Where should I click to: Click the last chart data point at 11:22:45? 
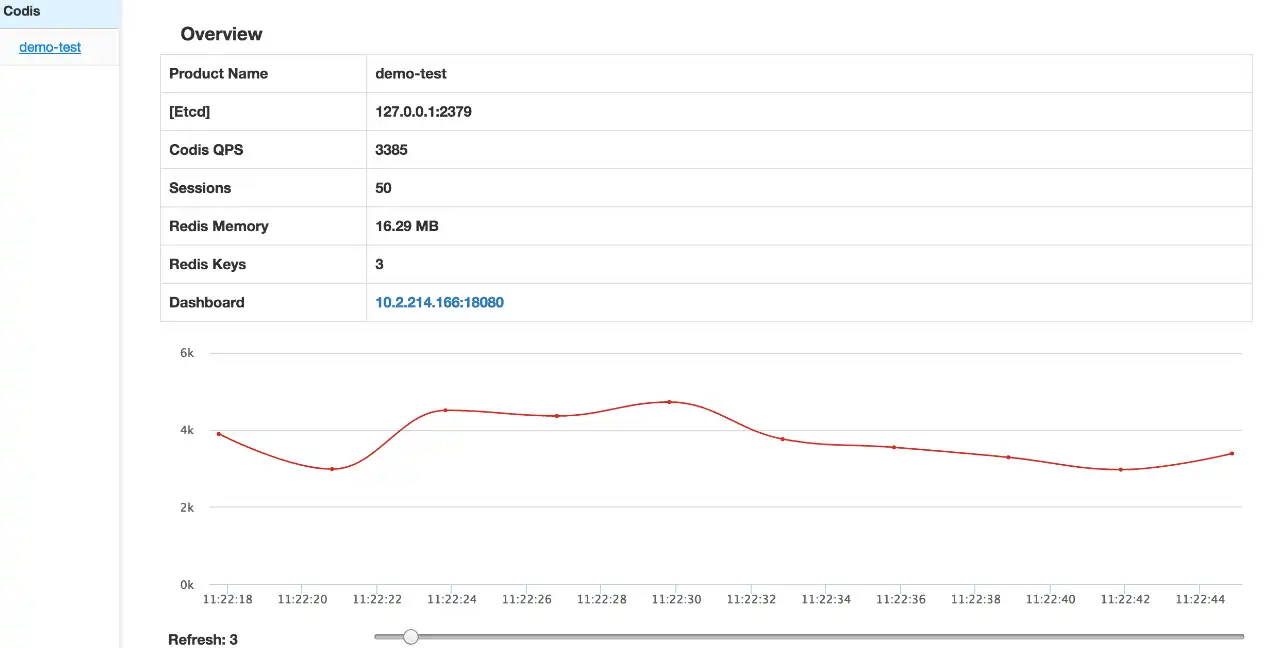1232,453
